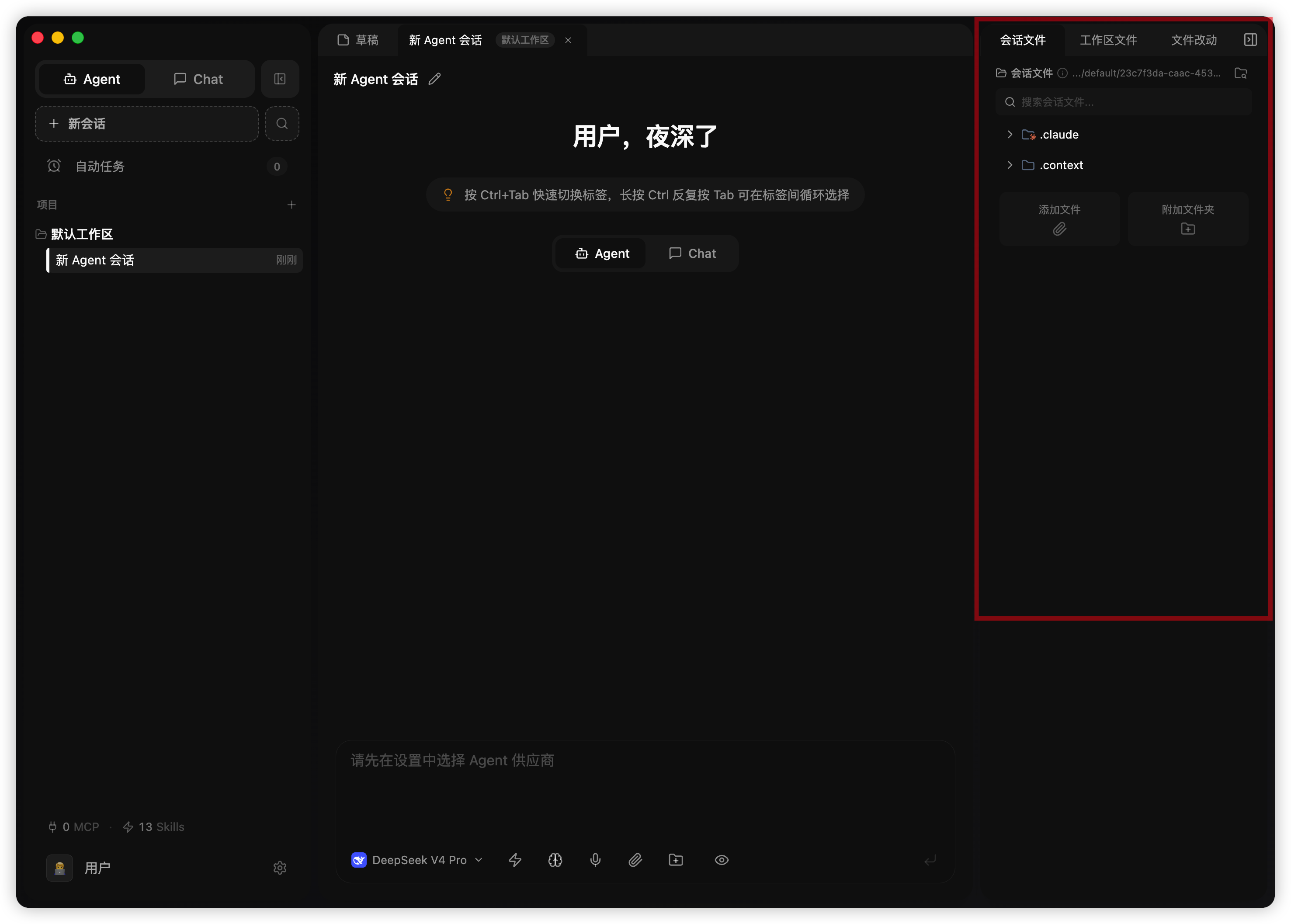Image resolution: width=1291 pixels, height=924 pixels.
Task: Switch to the 工作区文件 tab
Action: (1108, 40)
